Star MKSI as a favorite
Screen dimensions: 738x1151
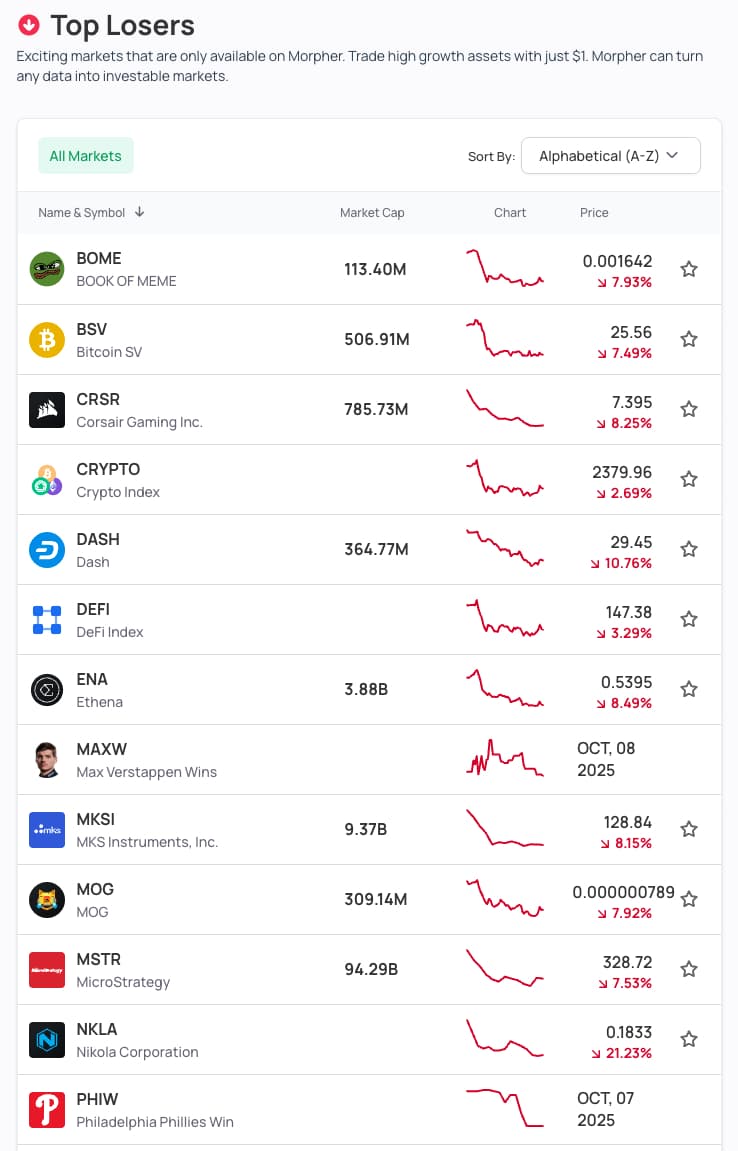click(689, 829)
